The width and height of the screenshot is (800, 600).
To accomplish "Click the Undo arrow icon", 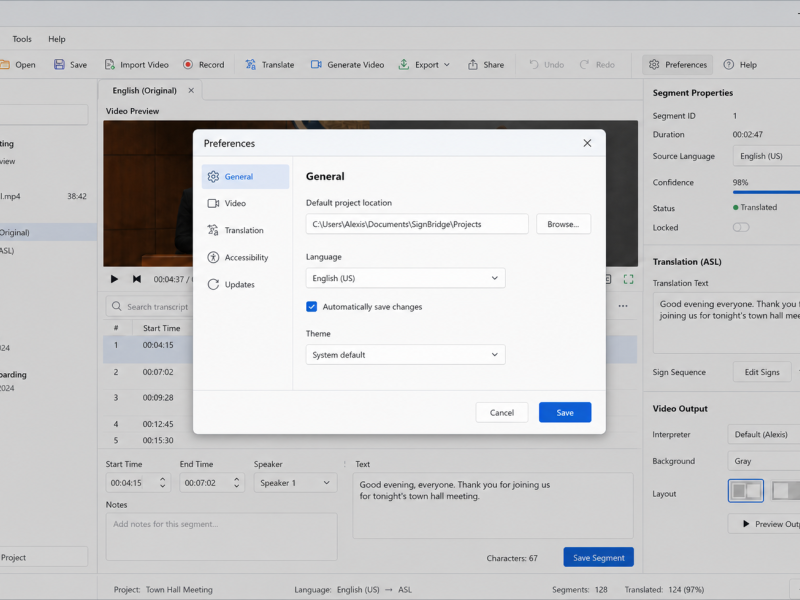I will 534,65.
